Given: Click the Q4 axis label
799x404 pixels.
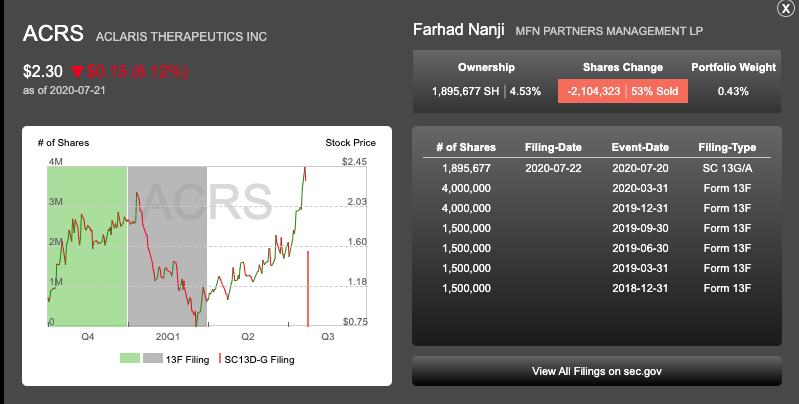Looking at the screenshot, I should pos(88,337).
